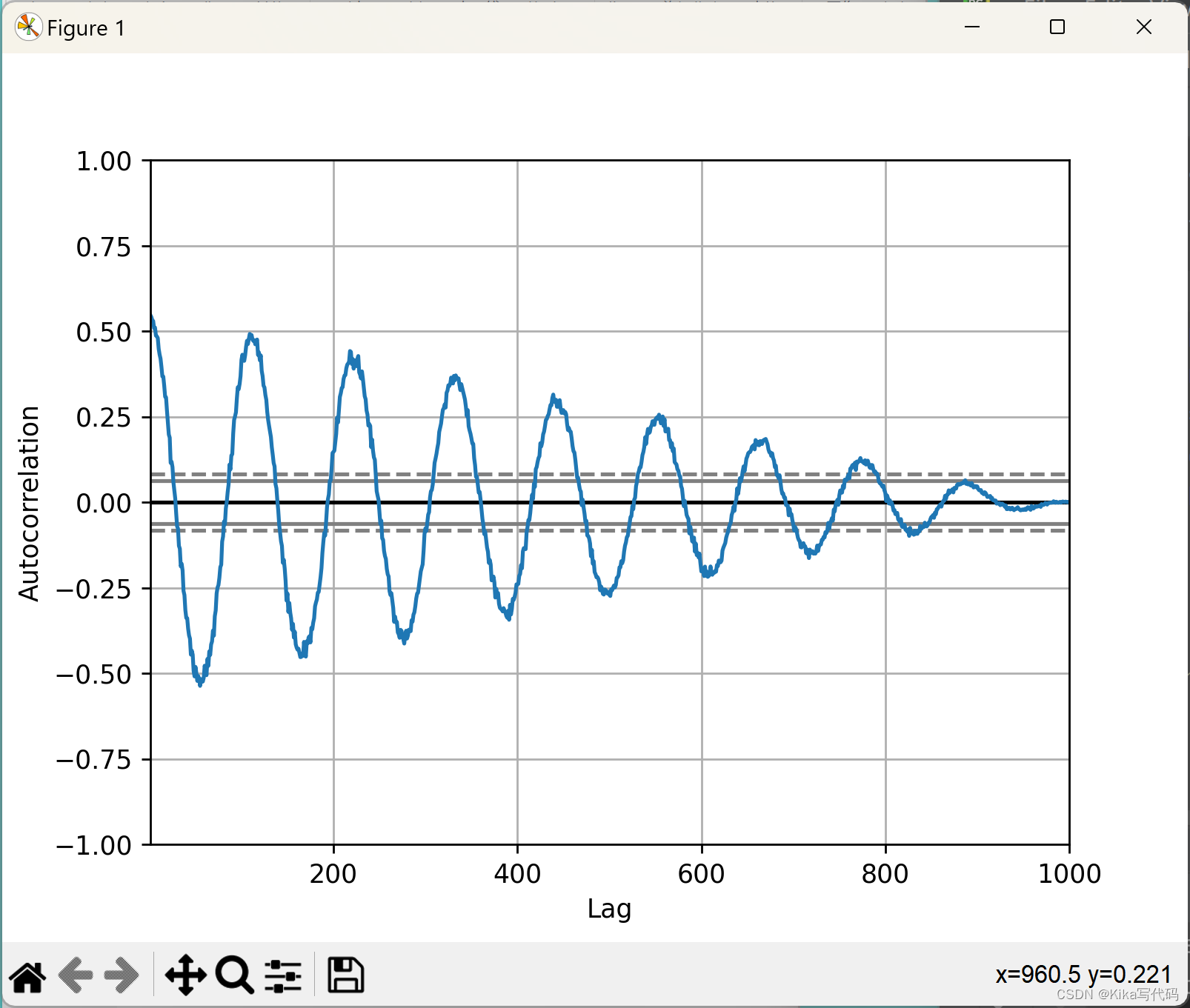Click the 'Figure 1' window title
This screenshot has width=1190, height=1008.
point(86,28)
